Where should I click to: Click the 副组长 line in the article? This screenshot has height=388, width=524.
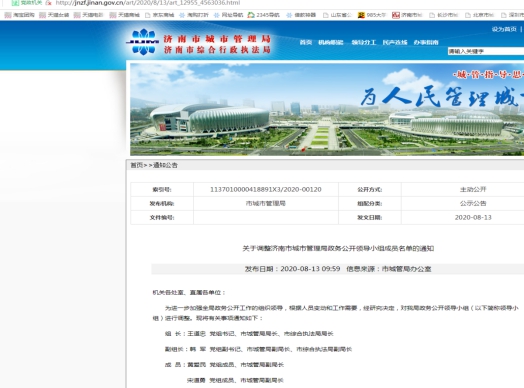click(258, 349)
